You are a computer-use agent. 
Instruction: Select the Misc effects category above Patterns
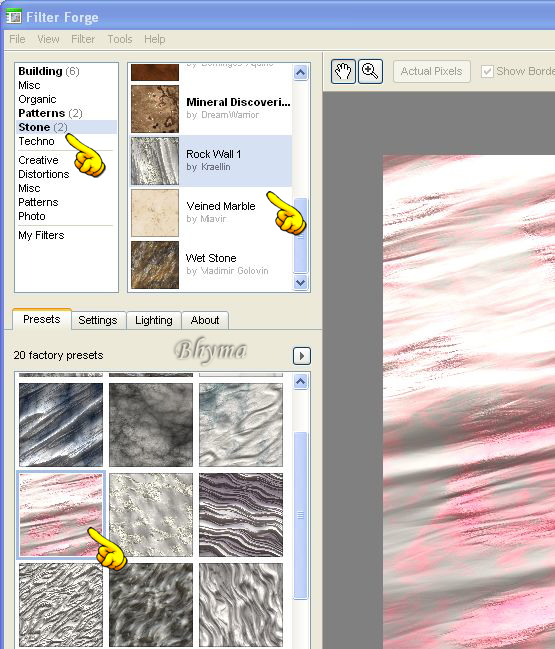(x=29, y=188)
